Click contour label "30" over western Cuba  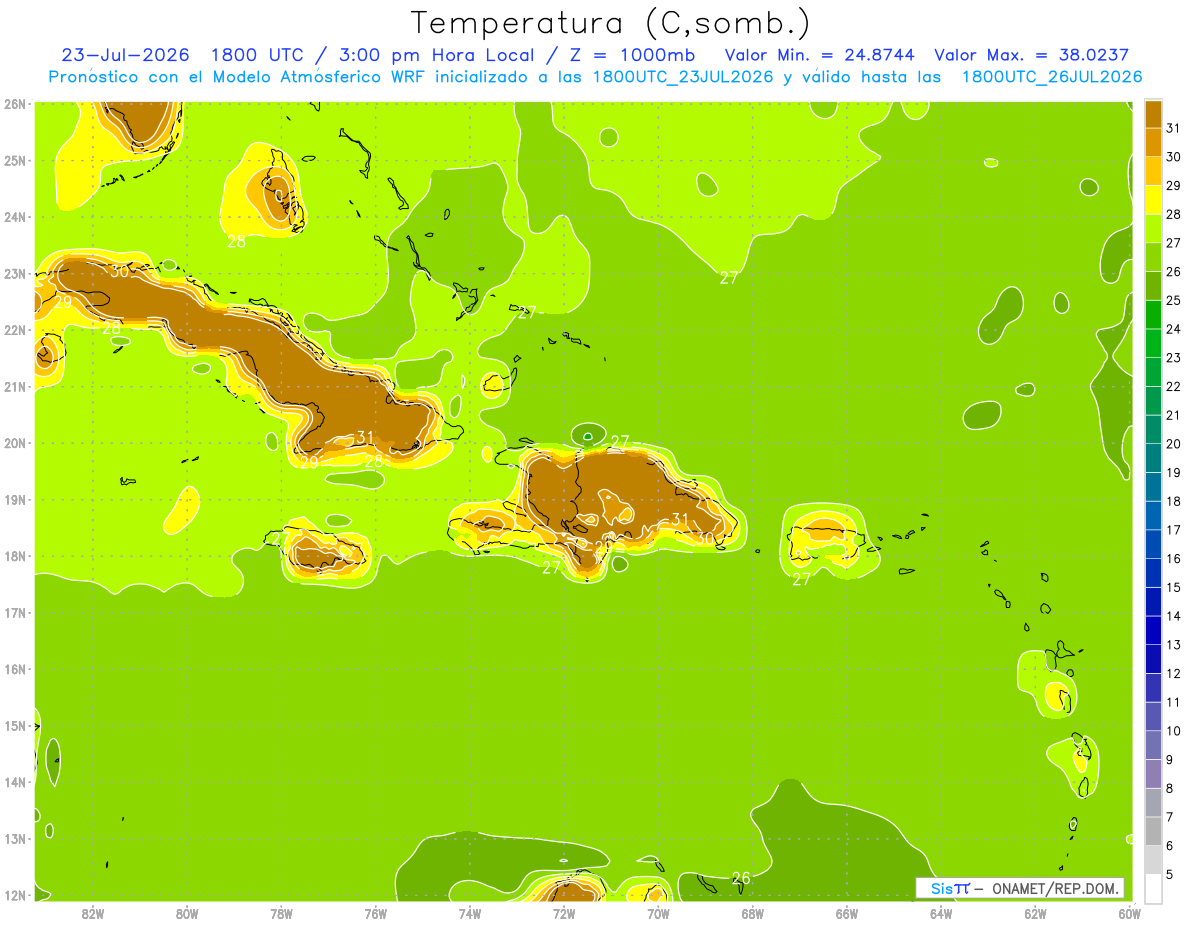coord(119,271)
